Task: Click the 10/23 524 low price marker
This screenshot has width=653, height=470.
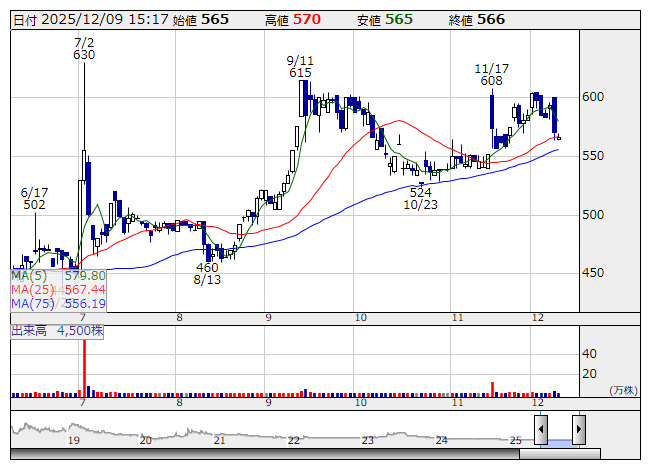Action: (420, 197)
